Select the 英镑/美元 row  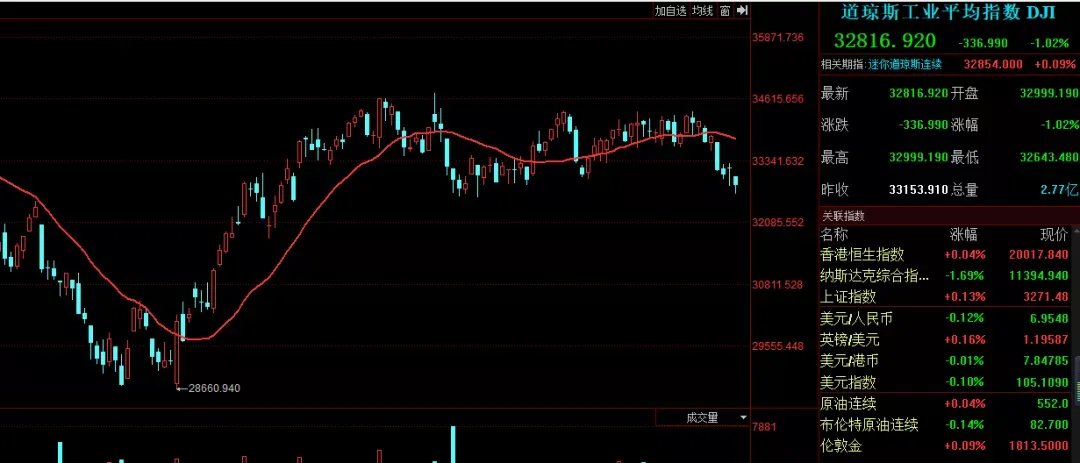[944, 340]
